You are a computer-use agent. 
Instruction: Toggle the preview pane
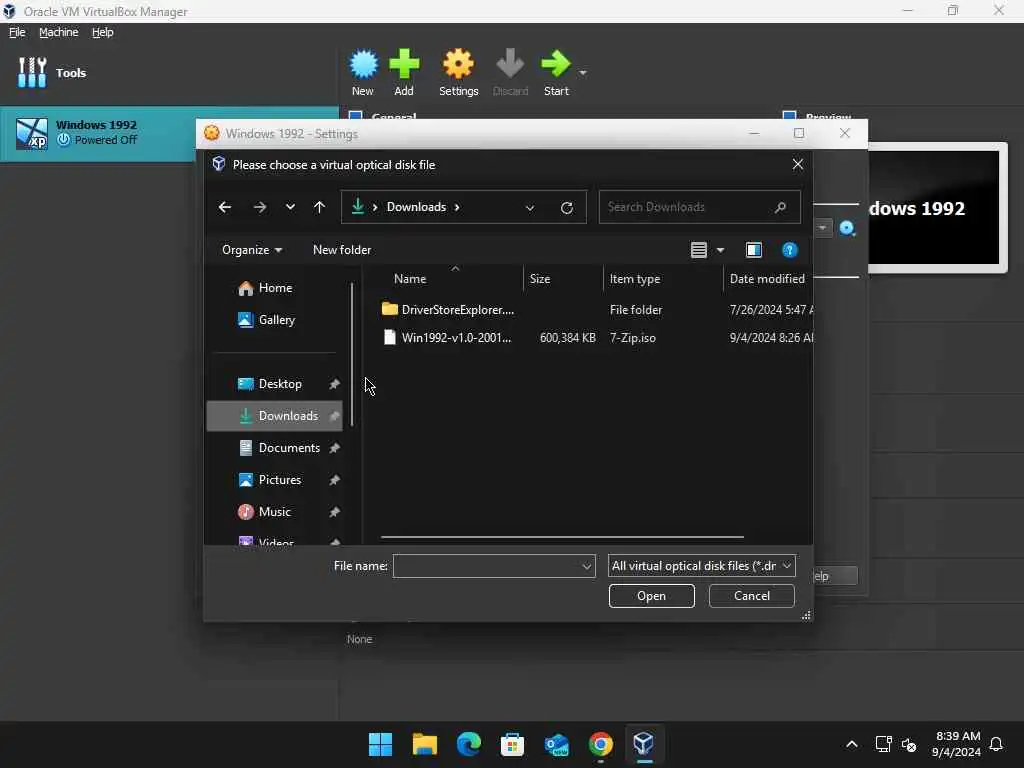(x=754, y=250)
